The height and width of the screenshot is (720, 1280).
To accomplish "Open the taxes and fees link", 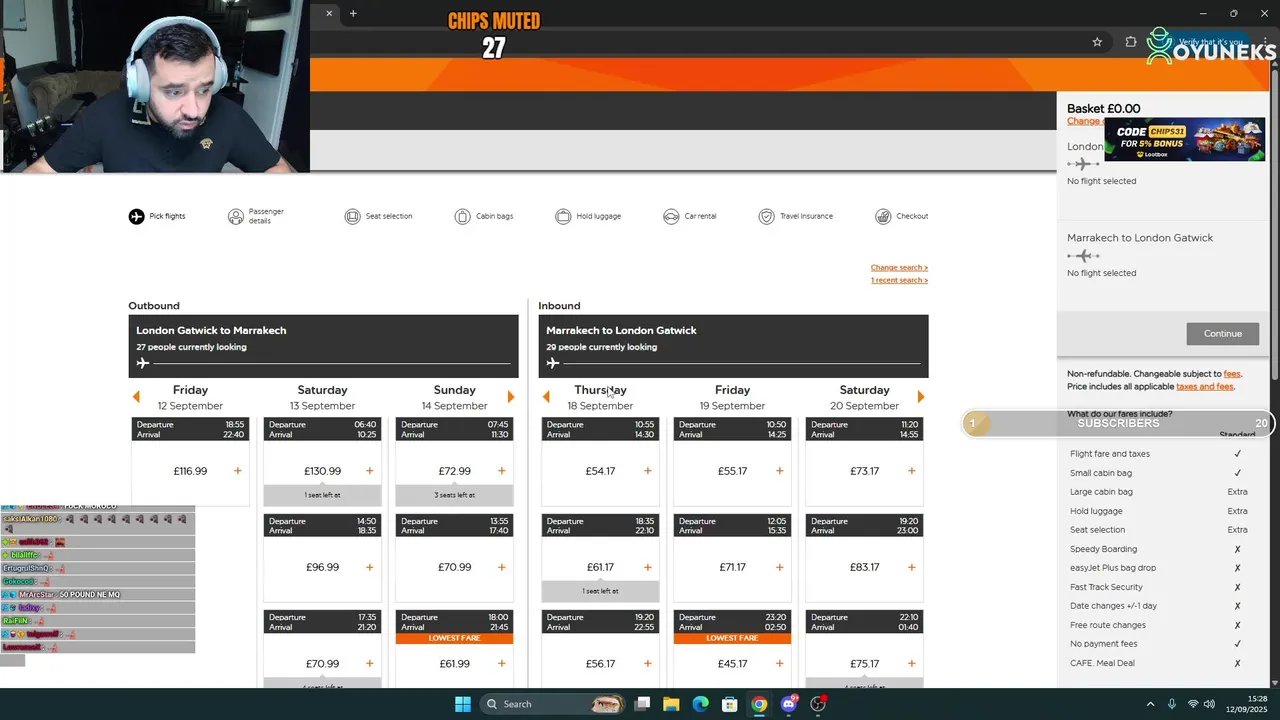I will (x=1205, y=386).
